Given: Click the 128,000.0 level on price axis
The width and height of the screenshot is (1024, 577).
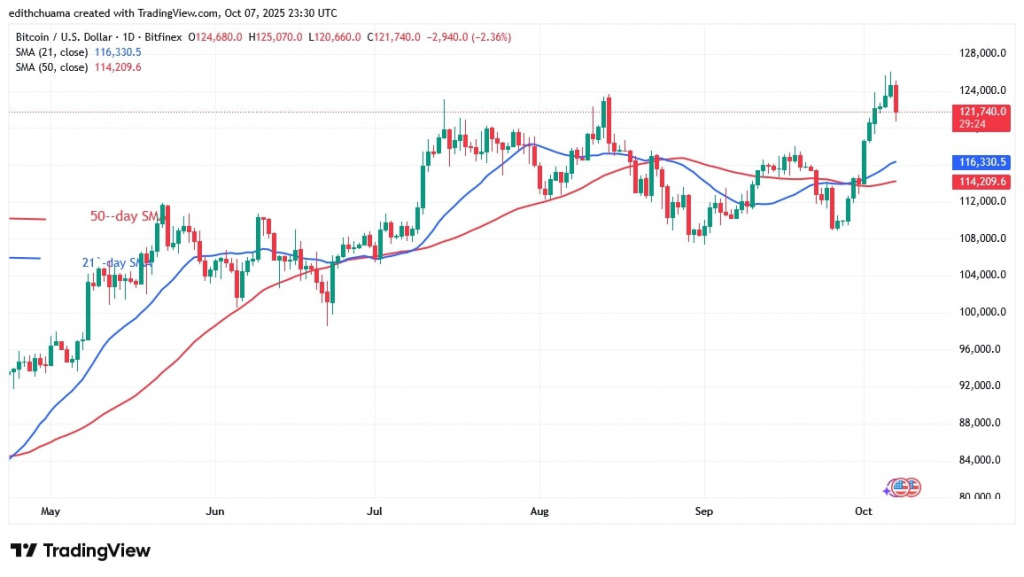Looking at the screenshot, I should 981,54.
